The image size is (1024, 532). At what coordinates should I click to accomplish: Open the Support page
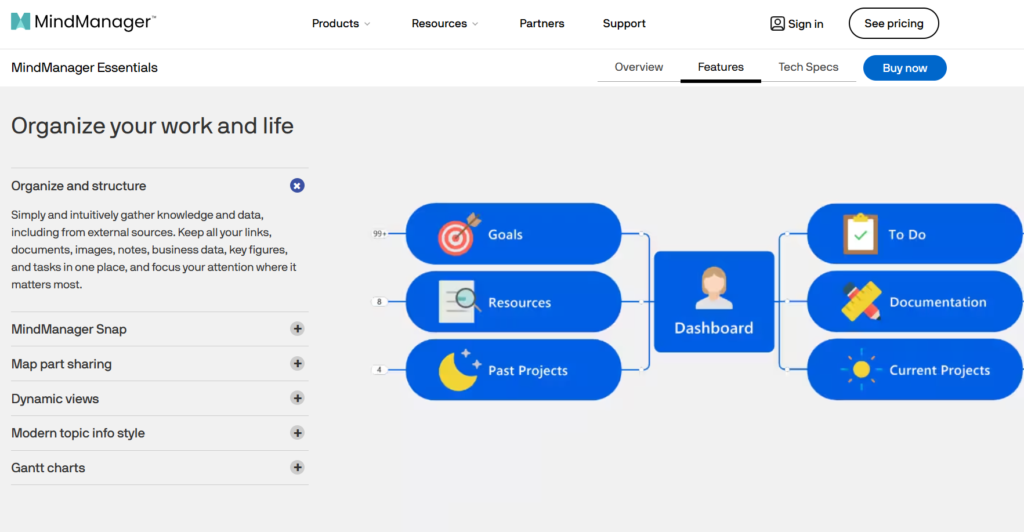(624, 23)
